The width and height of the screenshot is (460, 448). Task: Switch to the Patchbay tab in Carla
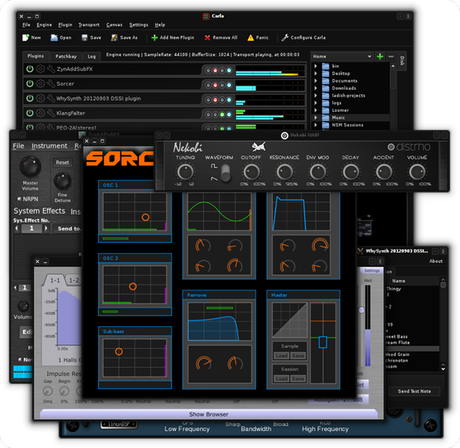66,56
